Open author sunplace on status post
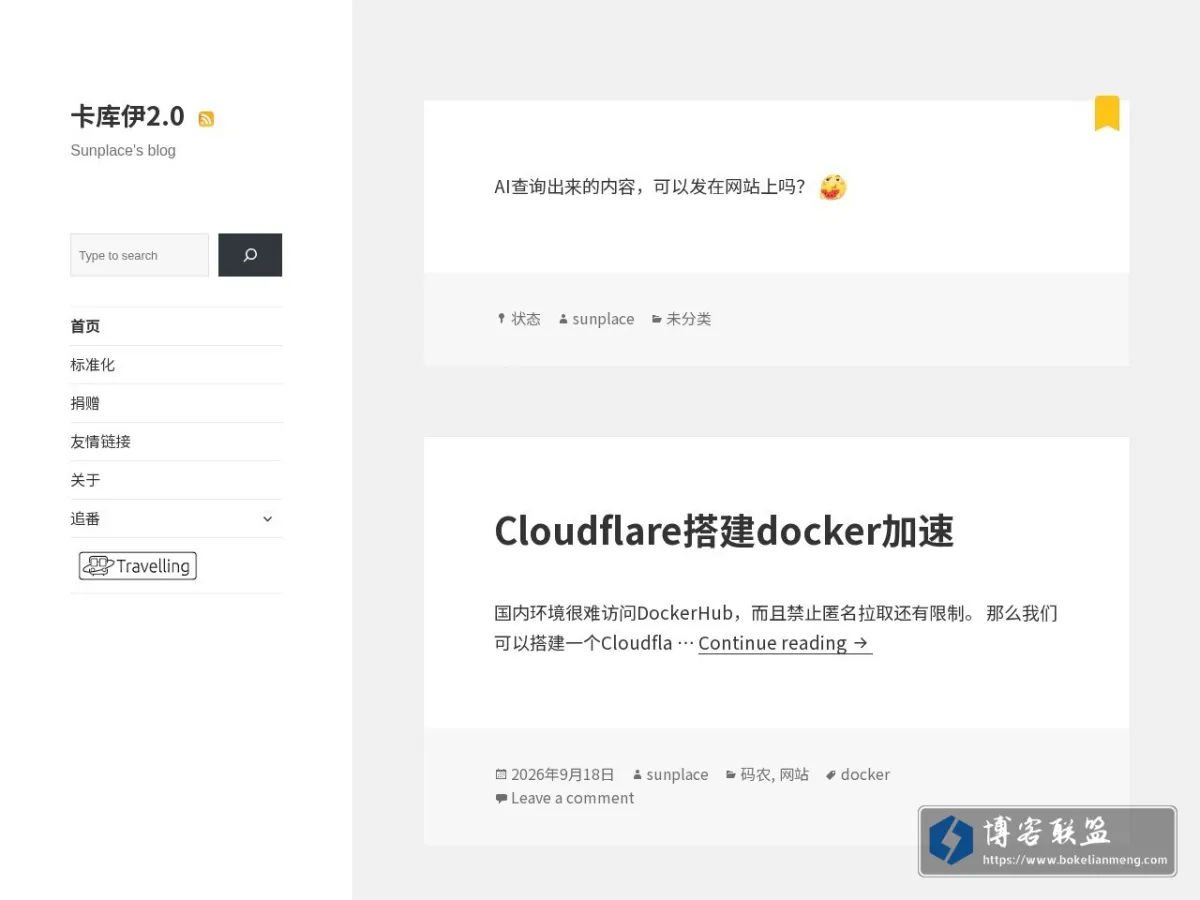The image size is (1200, 900). point(603,319)
